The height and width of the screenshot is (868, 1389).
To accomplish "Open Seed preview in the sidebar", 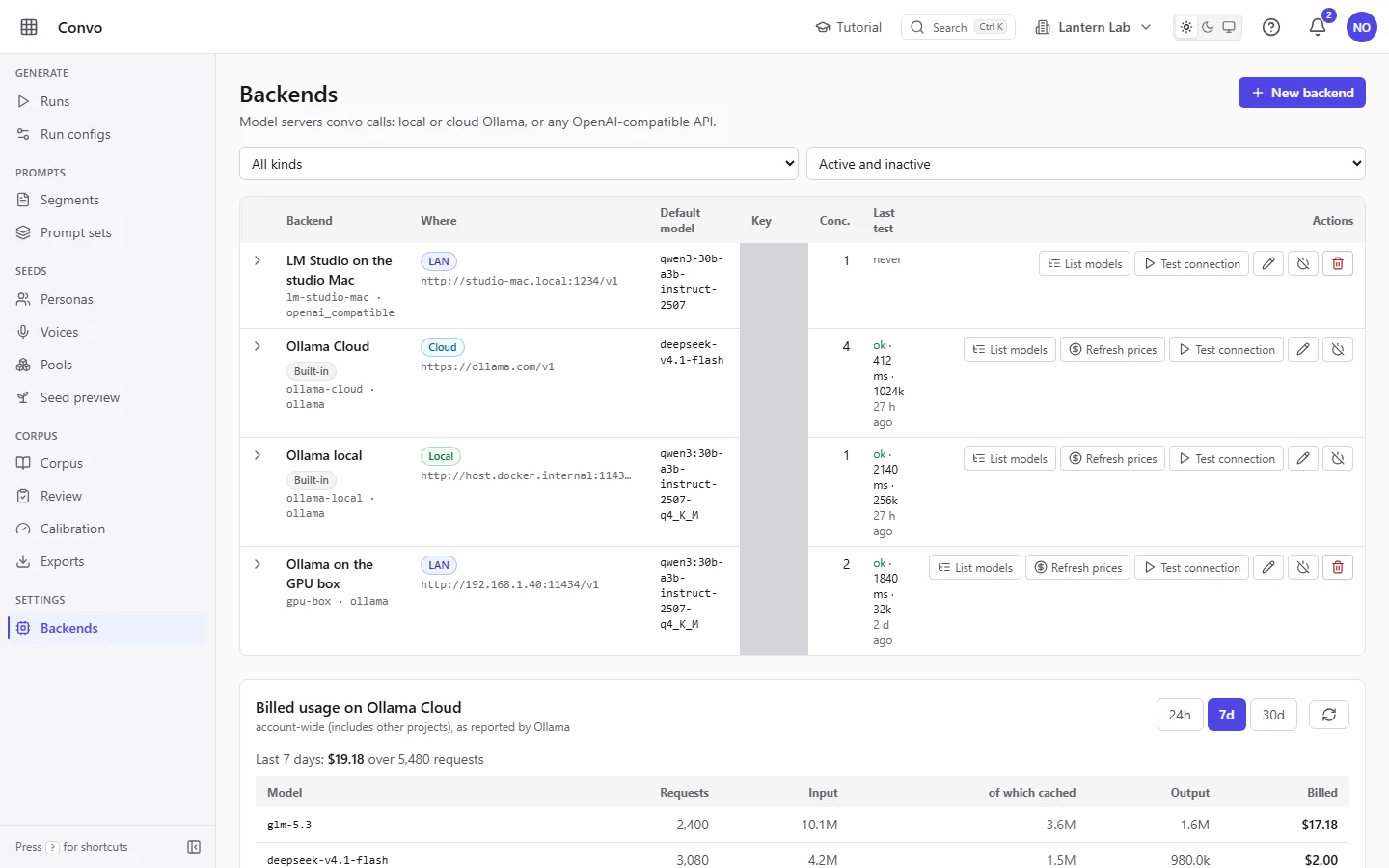I will click(x=107, y=397).
